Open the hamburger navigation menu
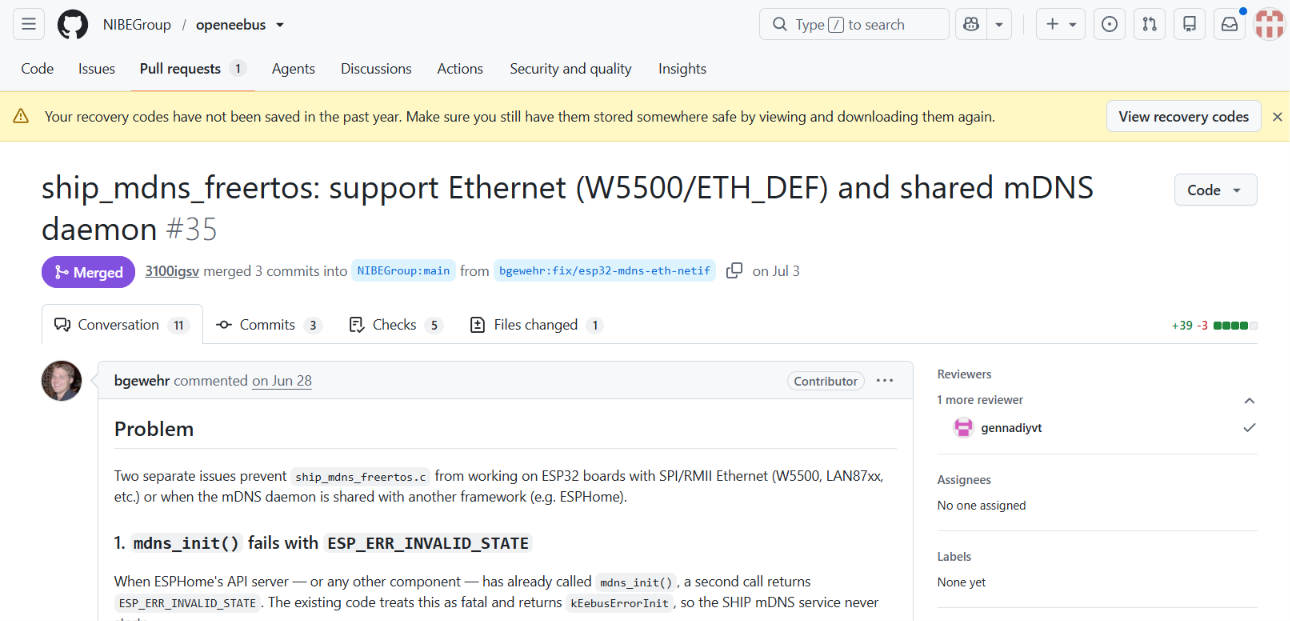Screen dimensions: 1290x621 (x=29, y=24)
